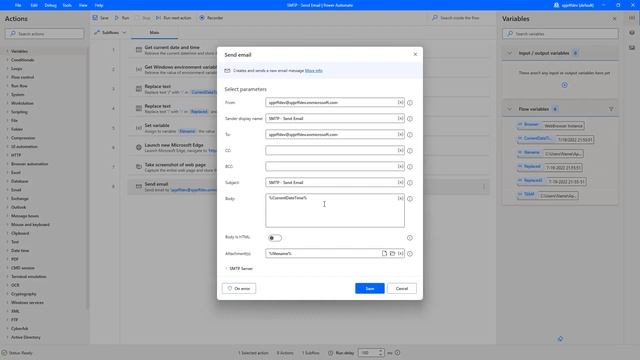
Task: Switch to the Main tab
Action: [x=154, y=33]
